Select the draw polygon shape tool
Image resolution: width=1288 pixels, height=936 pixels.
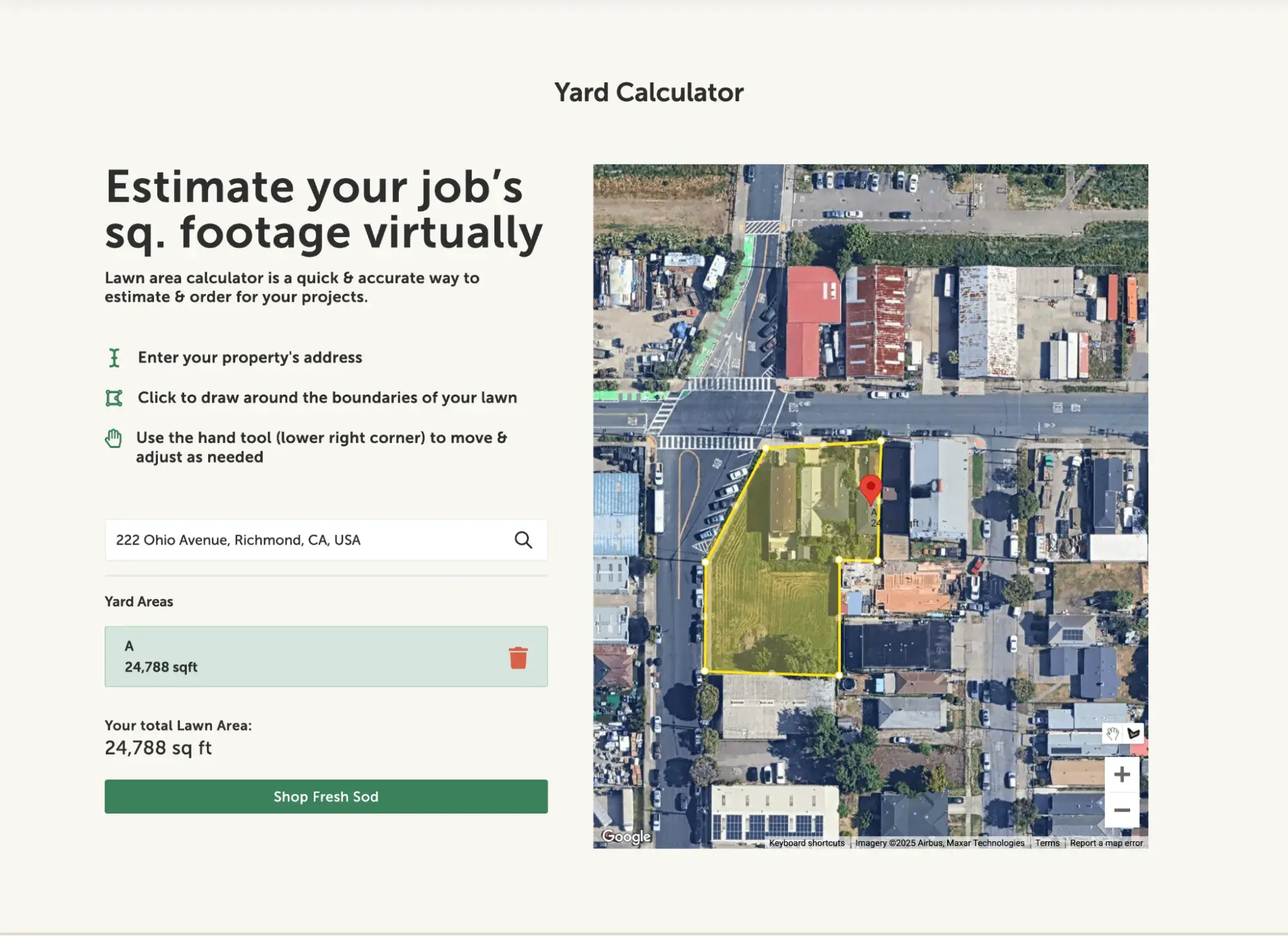pos(1134,734)
